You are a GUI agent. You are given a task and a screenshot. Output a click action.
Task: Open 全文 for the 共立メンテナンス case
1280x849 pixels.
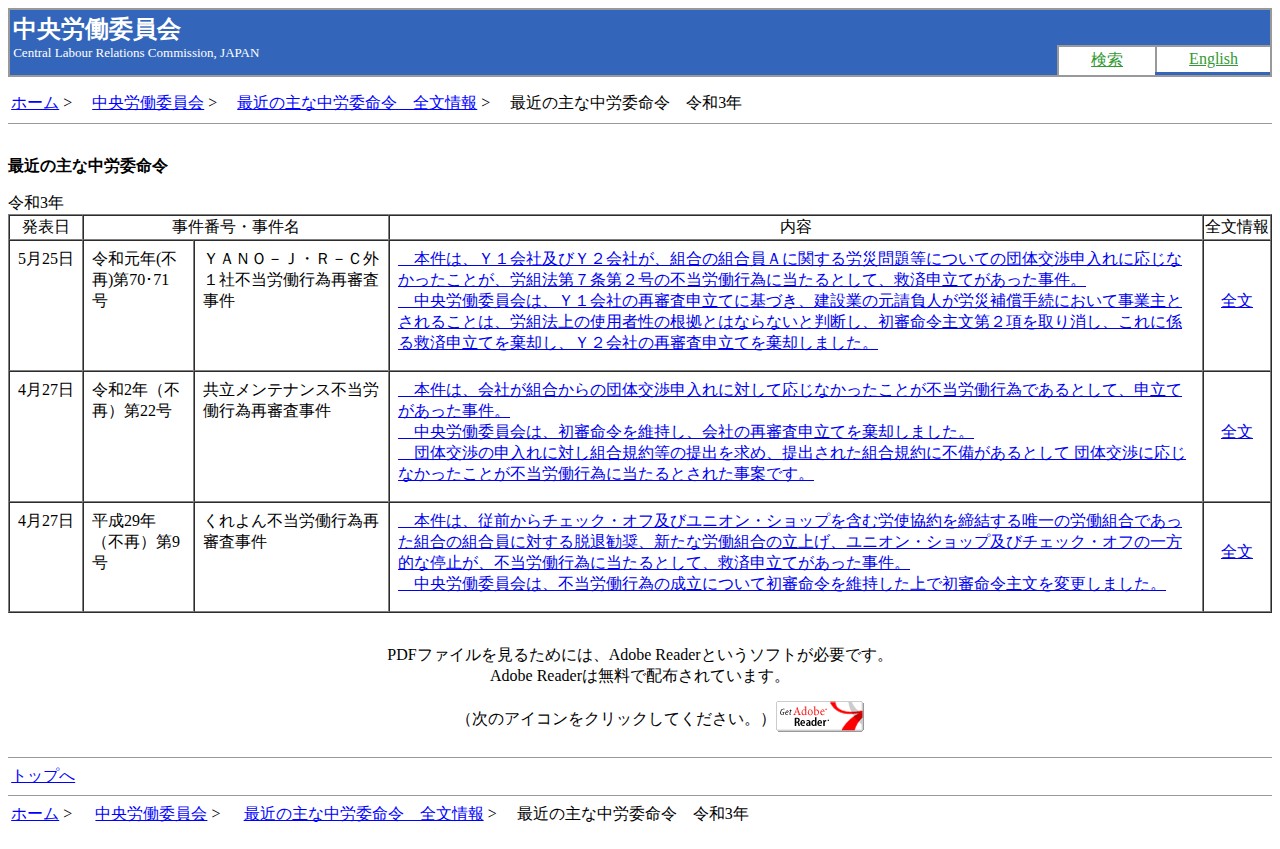1236,432
